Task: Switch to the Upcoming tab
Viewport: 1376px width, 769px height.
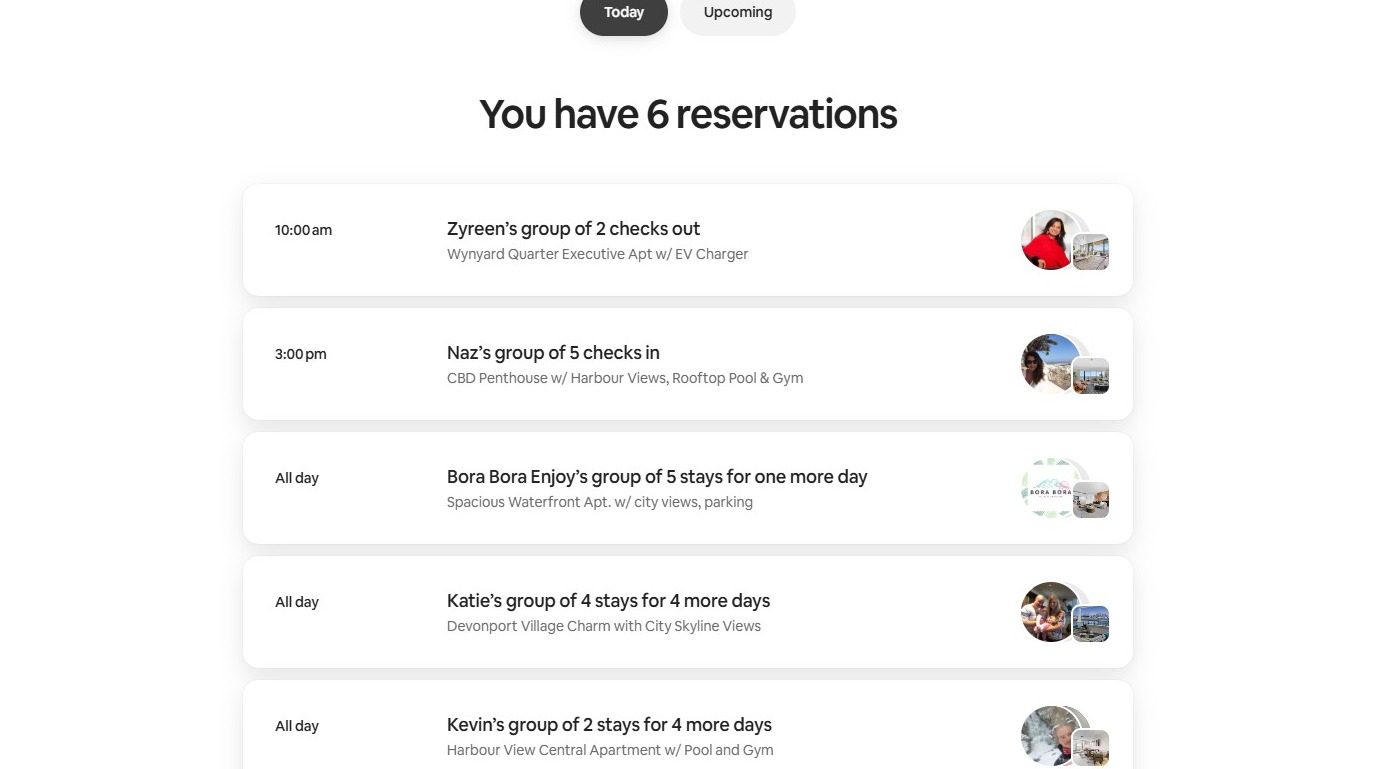Action: tap(738, 13)
